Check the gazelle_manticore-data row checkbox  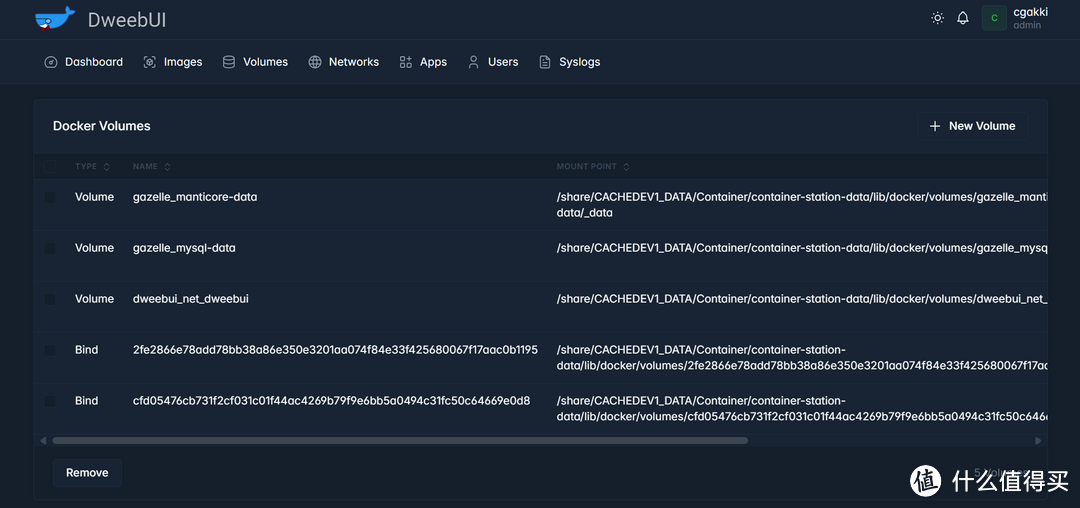50,197
